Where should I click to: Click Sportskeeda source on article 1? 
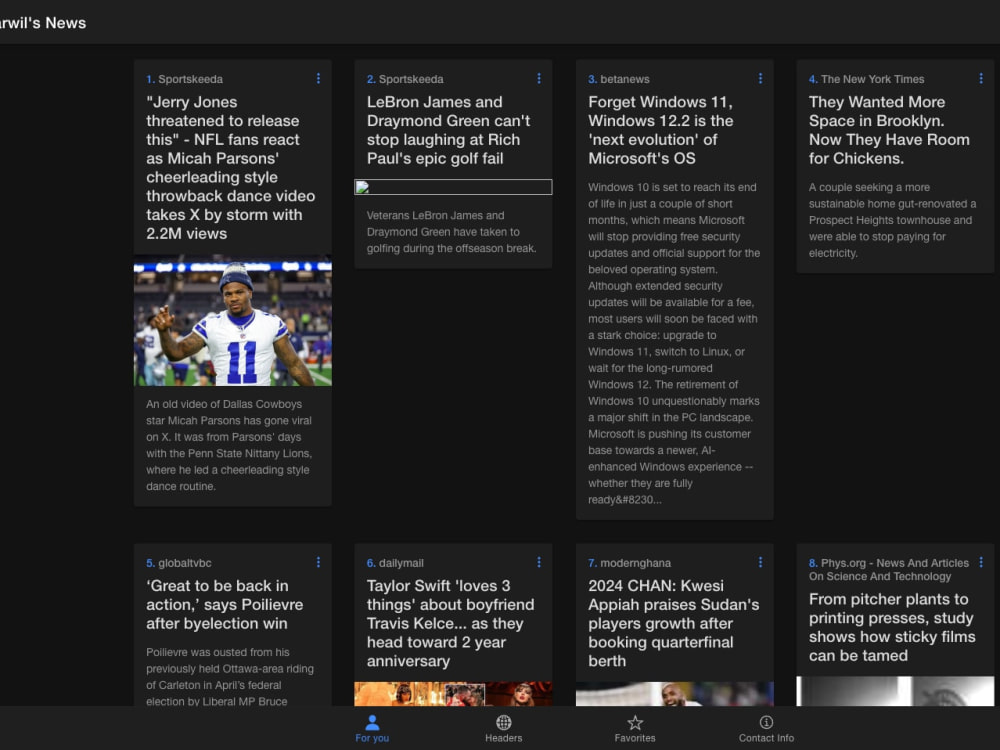(191, 79)
